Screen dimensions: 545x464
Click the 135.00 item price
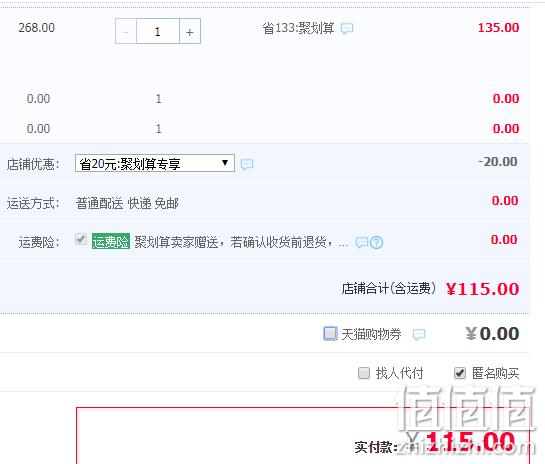[x=498, y=28]
